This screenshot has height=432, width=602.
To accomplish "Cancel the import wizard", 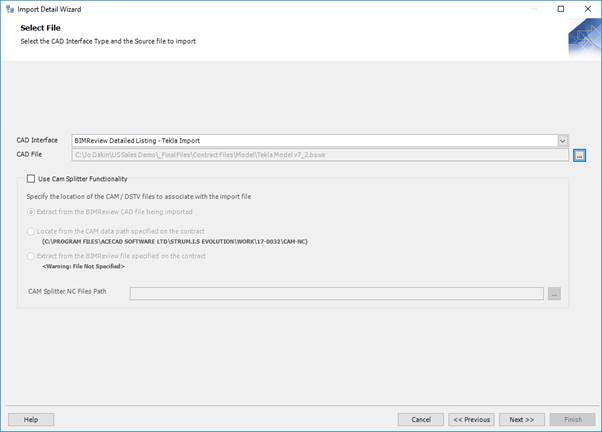I will (420, 419).
